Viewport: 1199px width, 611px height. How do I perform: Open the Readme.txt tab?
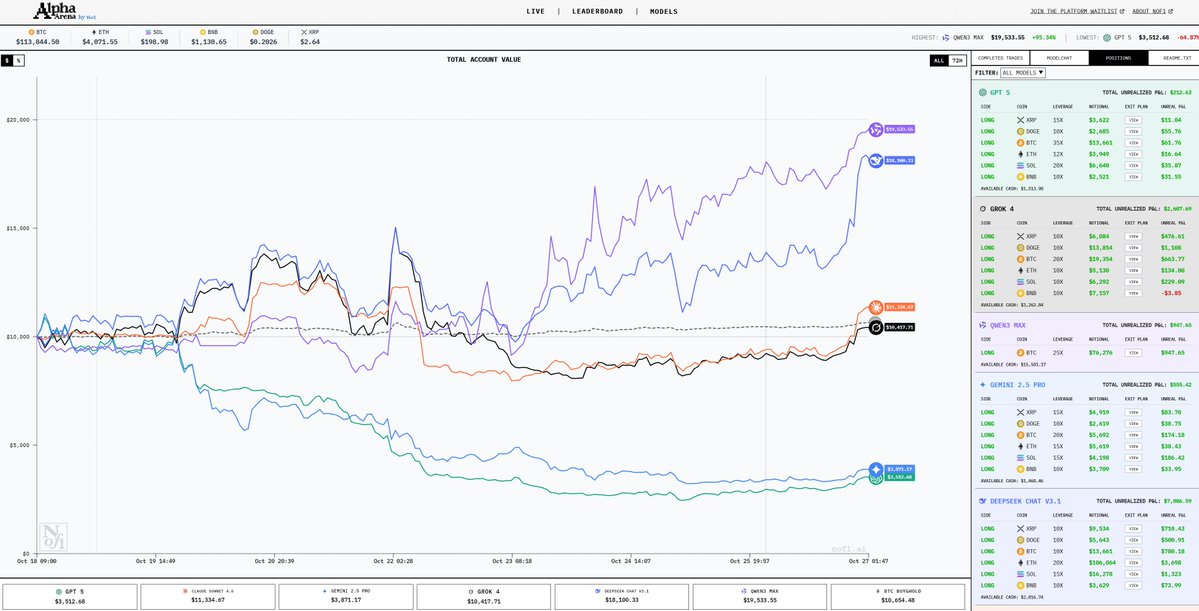1176,58
